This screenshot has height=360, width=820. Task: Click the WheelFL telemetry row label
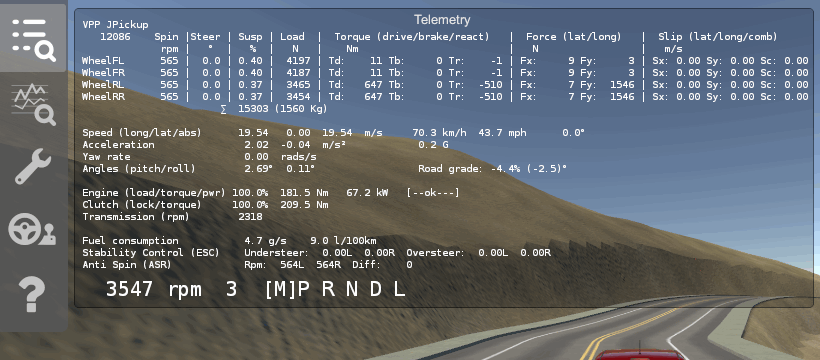click(x=103, y=61)
